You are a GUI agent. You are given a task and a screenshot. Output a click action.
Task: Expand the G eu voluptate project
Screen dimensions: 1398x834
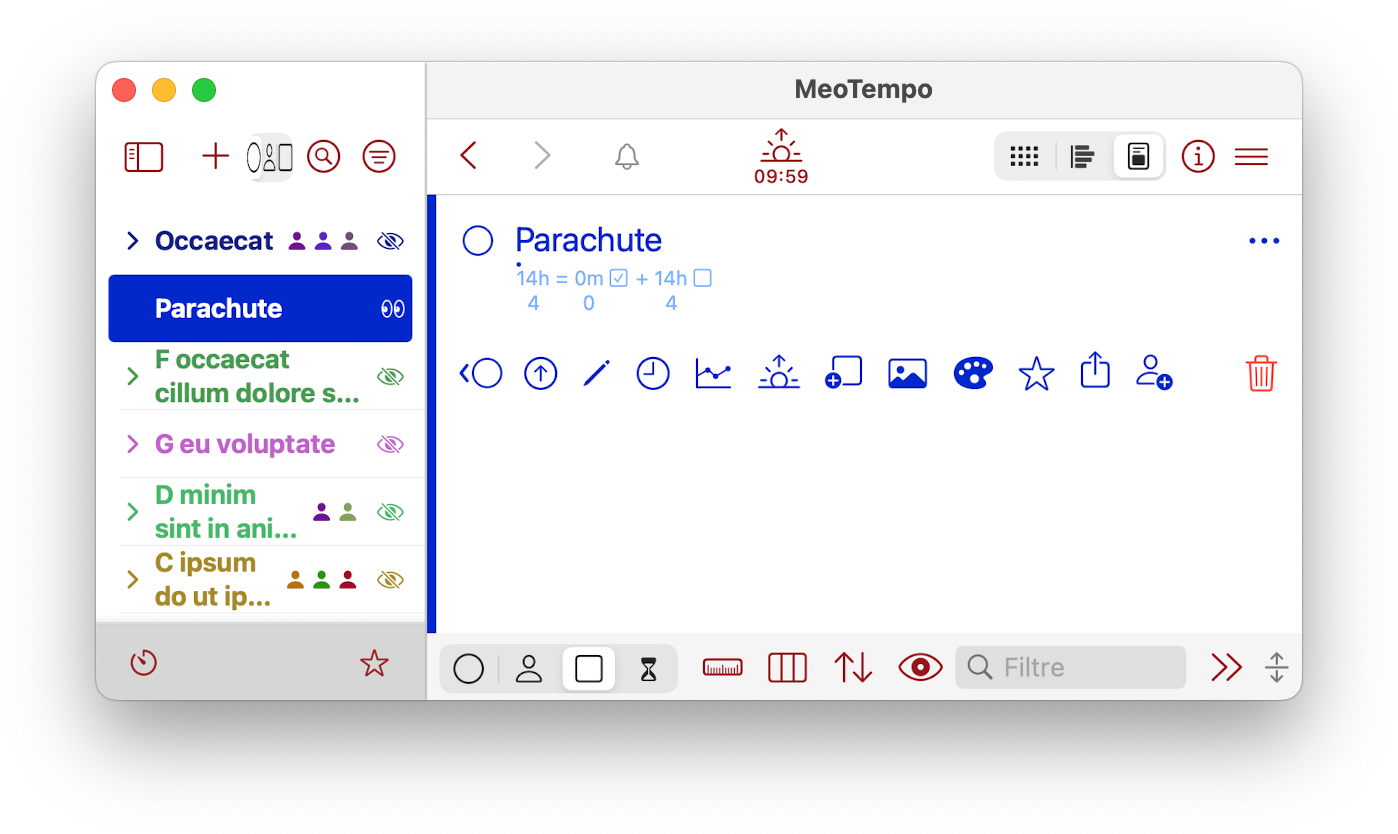[132, 444]
